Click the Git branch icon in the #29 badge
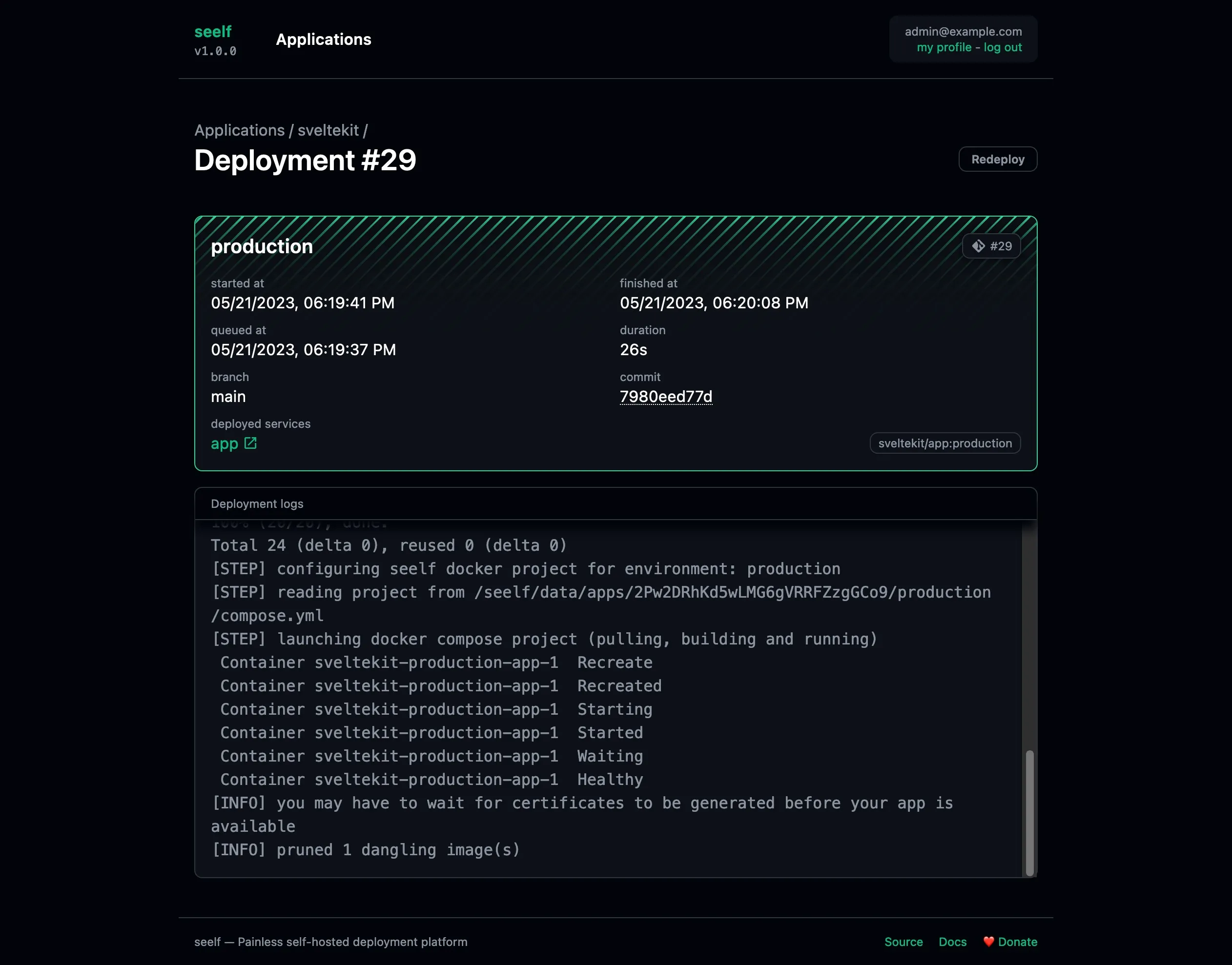Viewport: 1232px width, 965px height. (x=979, y=246)
